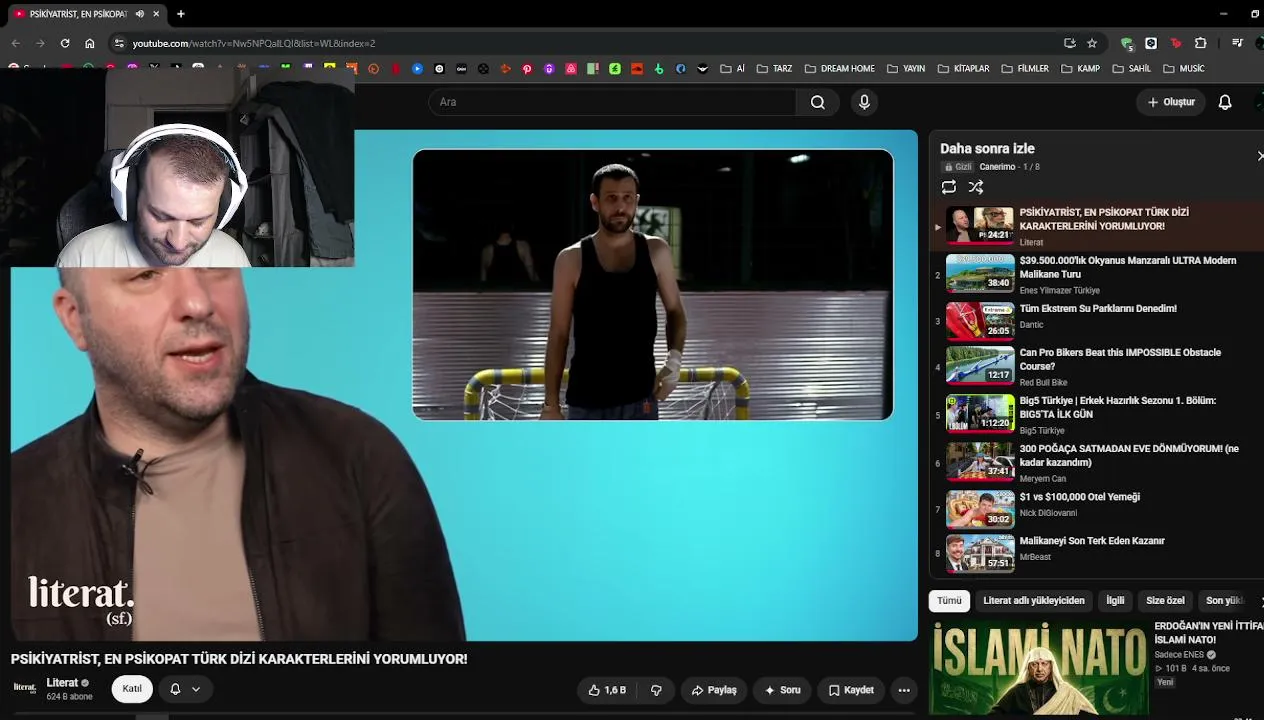This screenshot has width=1264, height=720.
Task: Open the KAMP bookmarks folder
Action: point(1080,69)
